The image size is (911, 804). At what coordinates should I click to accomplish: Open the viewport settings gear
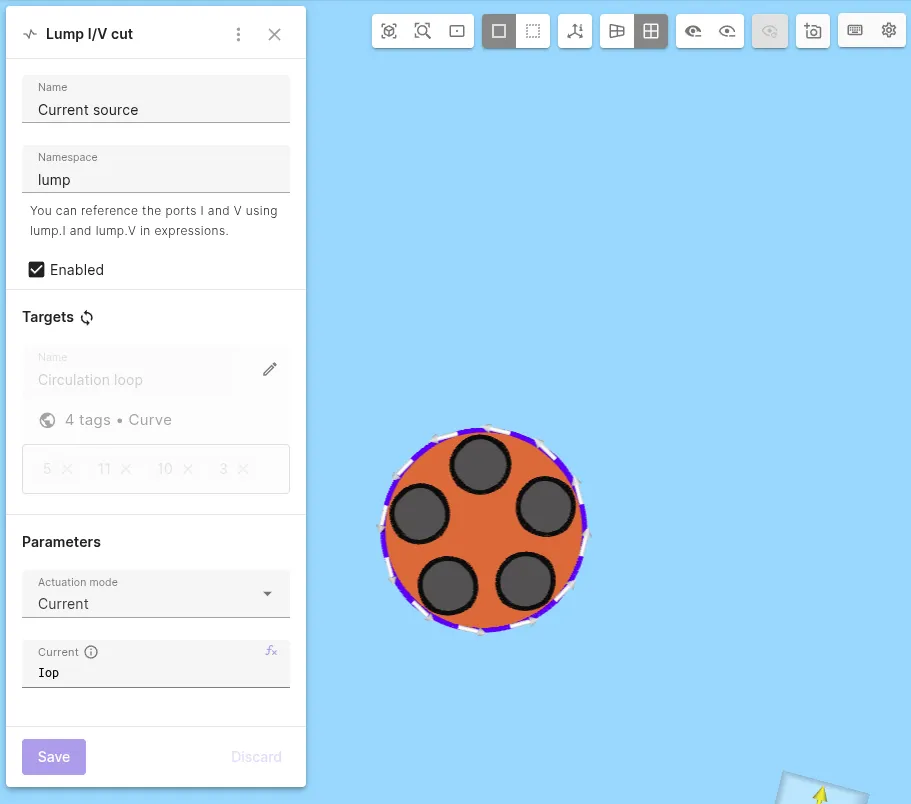(889, 30)
